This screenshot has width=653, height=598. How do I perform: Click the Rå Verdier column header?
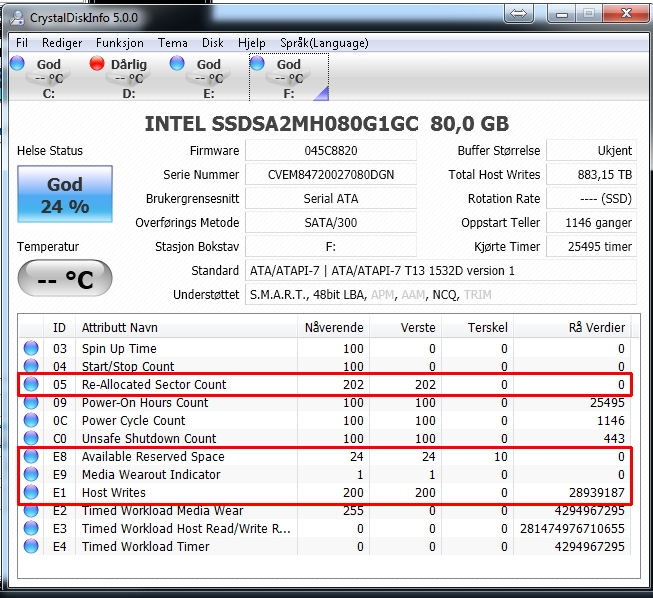click(x=573, y=327)
